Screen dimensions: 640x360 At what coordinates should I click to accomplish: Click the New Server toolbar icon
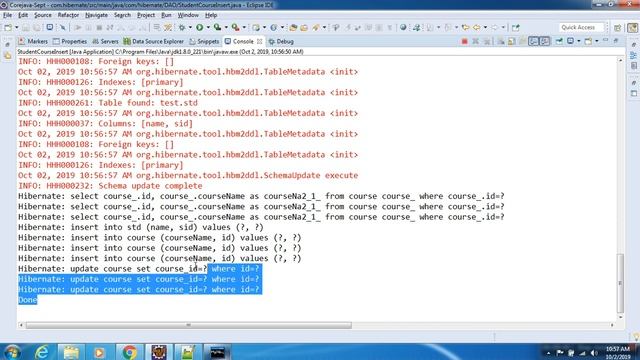click(x=256, y=27)
